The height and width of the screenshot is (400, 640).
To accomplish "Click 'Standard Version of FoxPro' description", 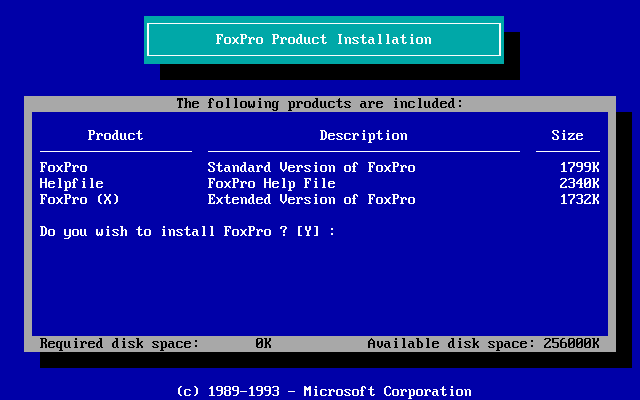I will click(x=311, y=167).
